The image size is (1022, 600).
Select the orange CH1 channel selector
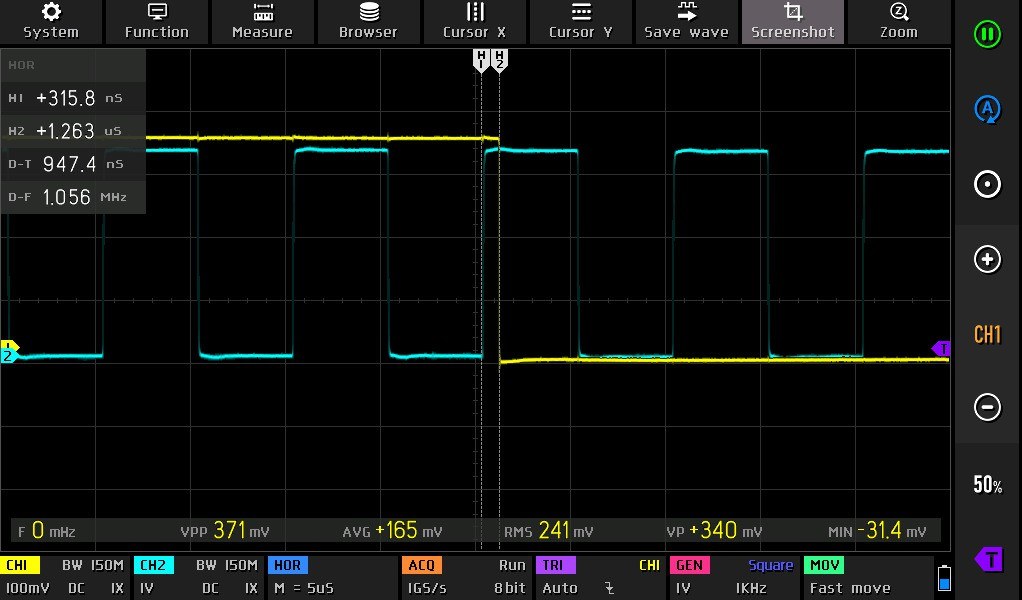(987, 334)
